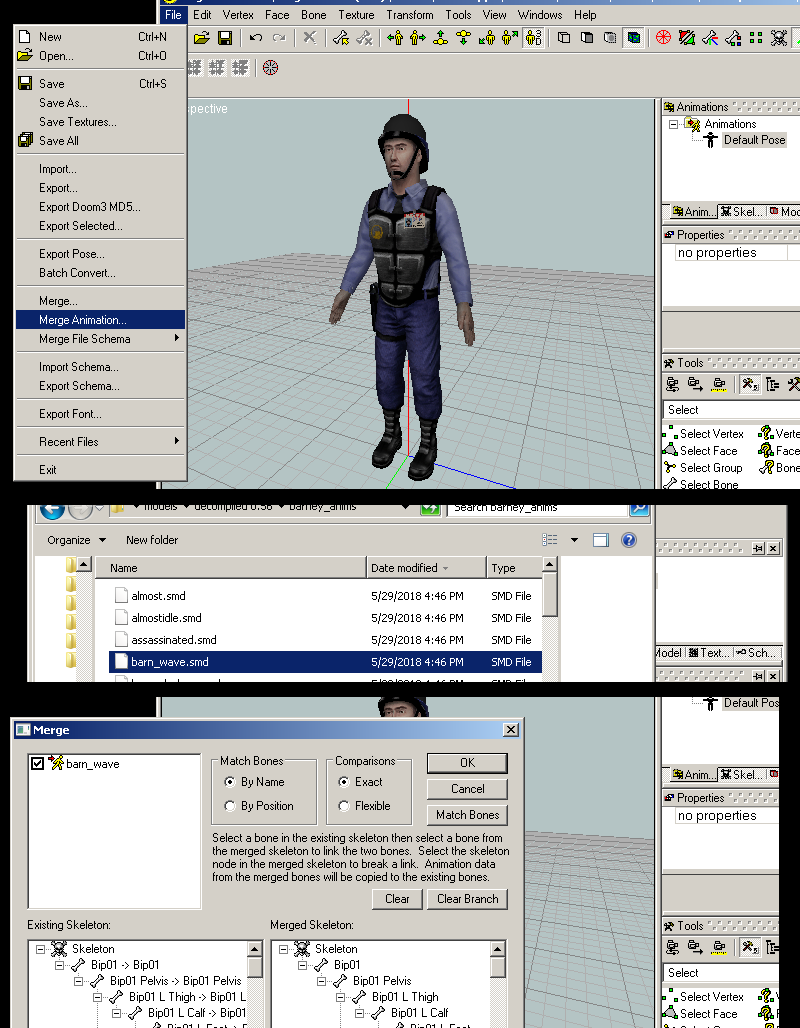This screenshot has height=1028, width=800.
Task: Click the Clear Branch button
Action: [x=467, y=899]
